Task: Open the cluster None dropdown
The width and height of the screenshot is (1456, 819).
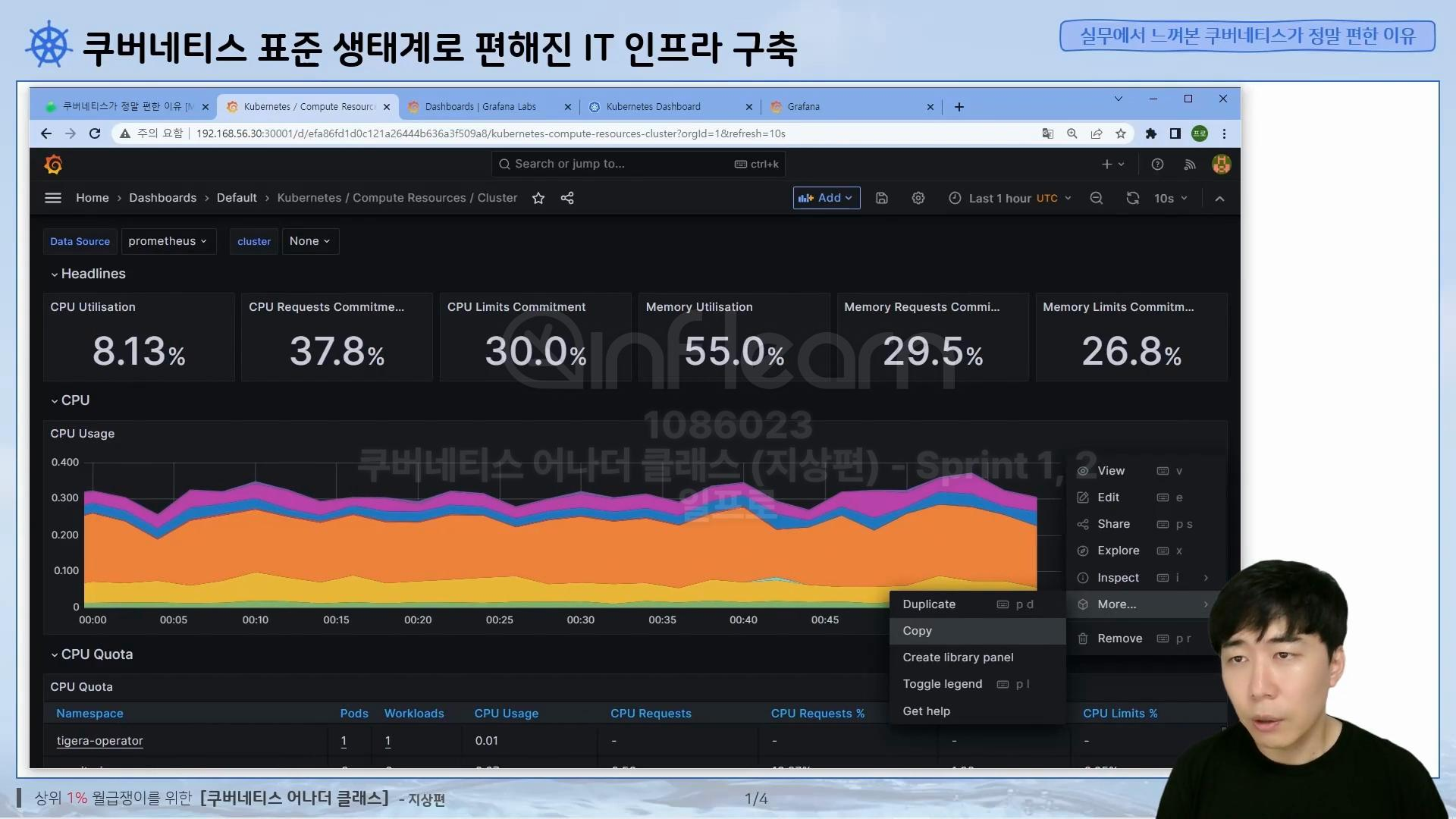Action: coord(310,241)
